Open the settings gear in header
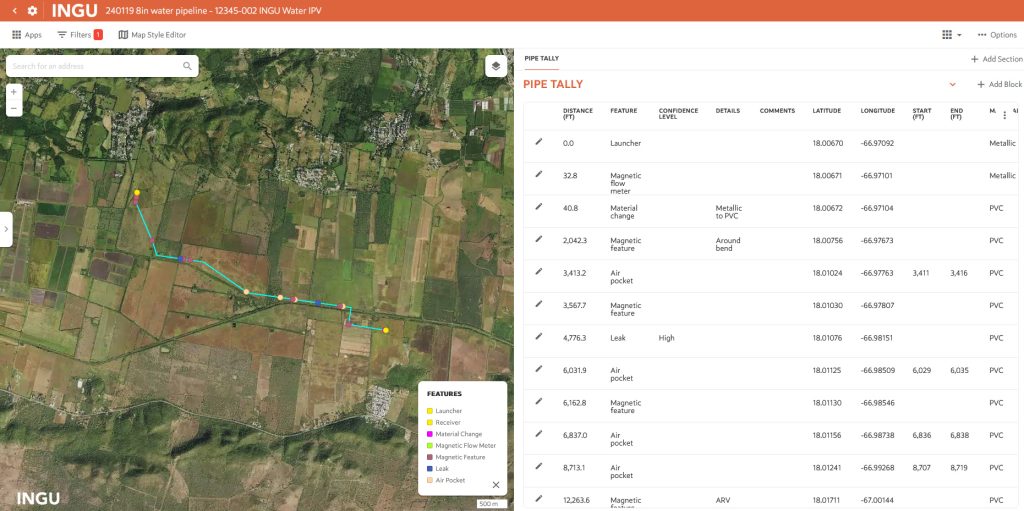1024x511 pixels. pos(32,10)
